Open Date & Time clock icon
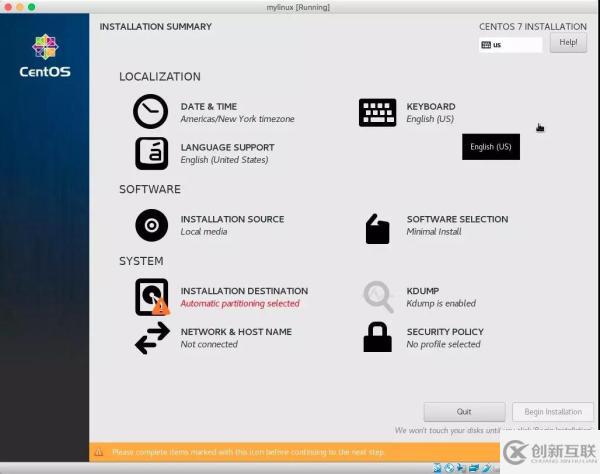 click(150, 111)
